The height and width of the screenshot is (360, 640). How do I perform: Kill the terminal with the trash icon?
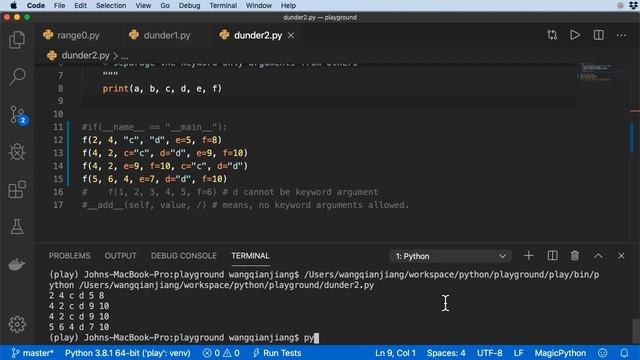575,256
